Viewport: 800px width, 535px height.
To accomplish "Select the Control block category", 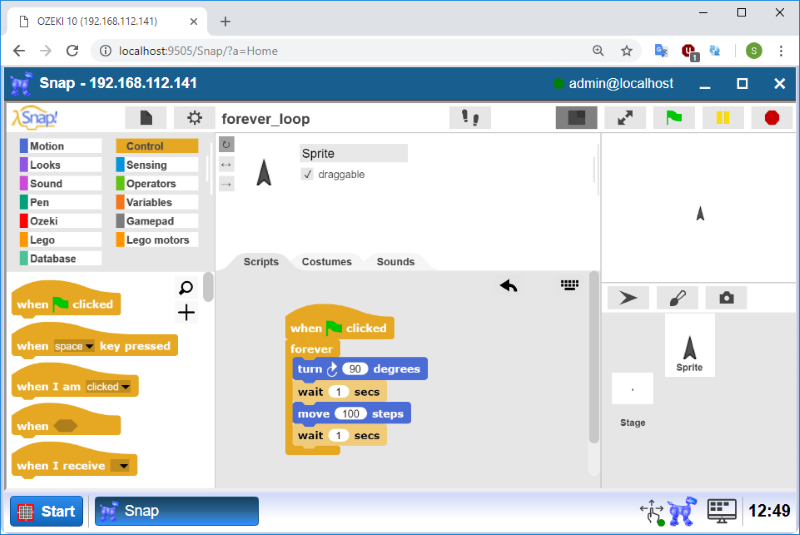I will click(157, 146).
